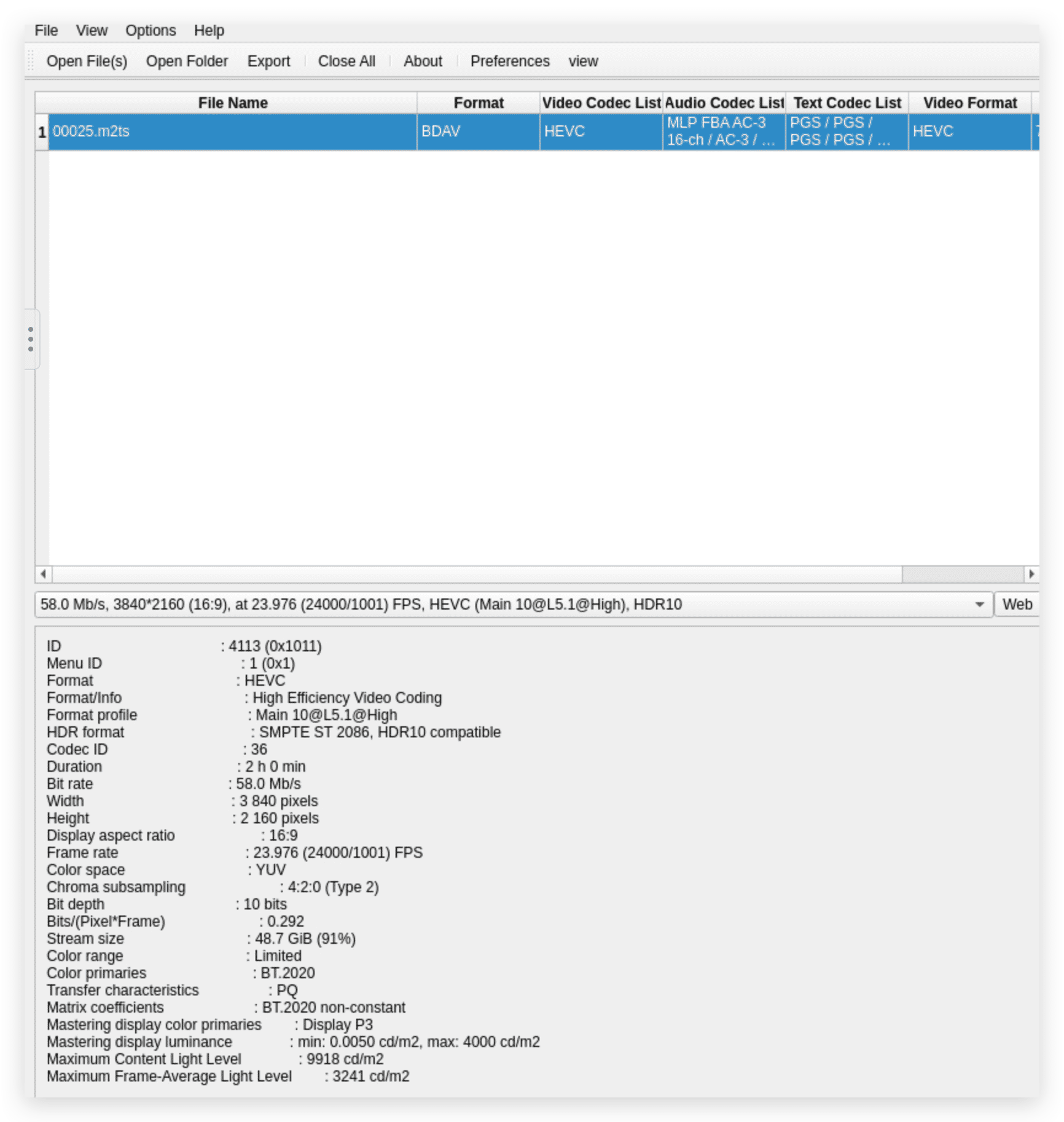The width and height of the screenshot is (1064, 1122).
Task: Select the 00025.m2ts file row
Action: coord(232,131)
